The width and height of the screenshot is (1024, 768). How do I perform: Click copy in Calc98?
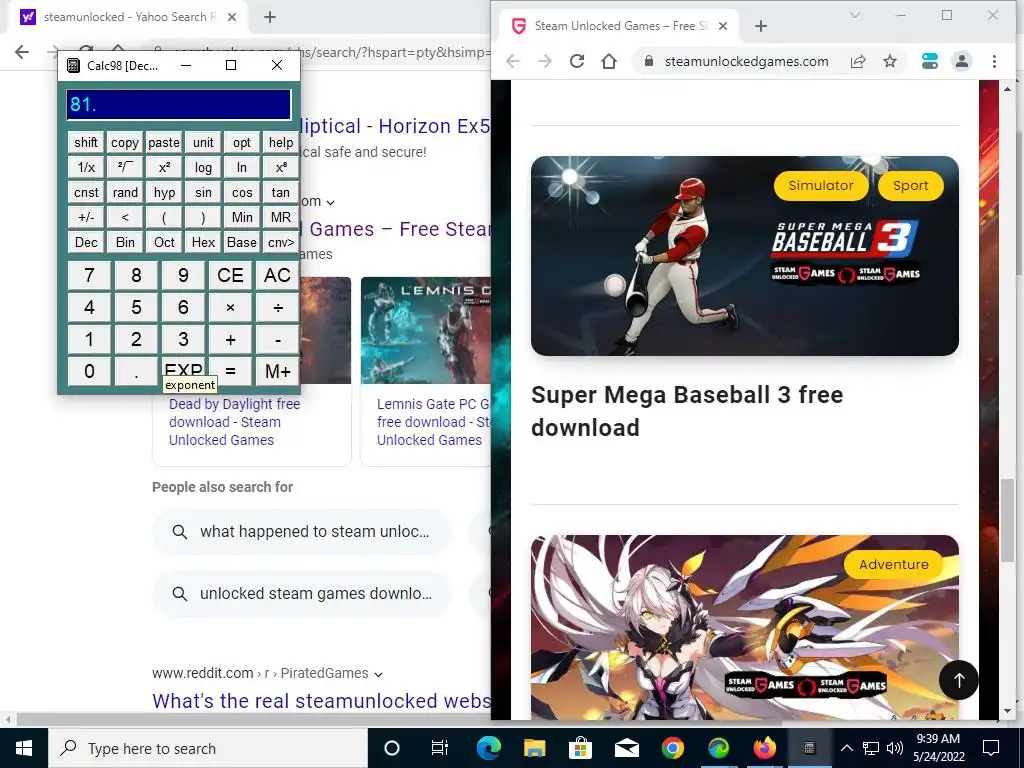125,142
